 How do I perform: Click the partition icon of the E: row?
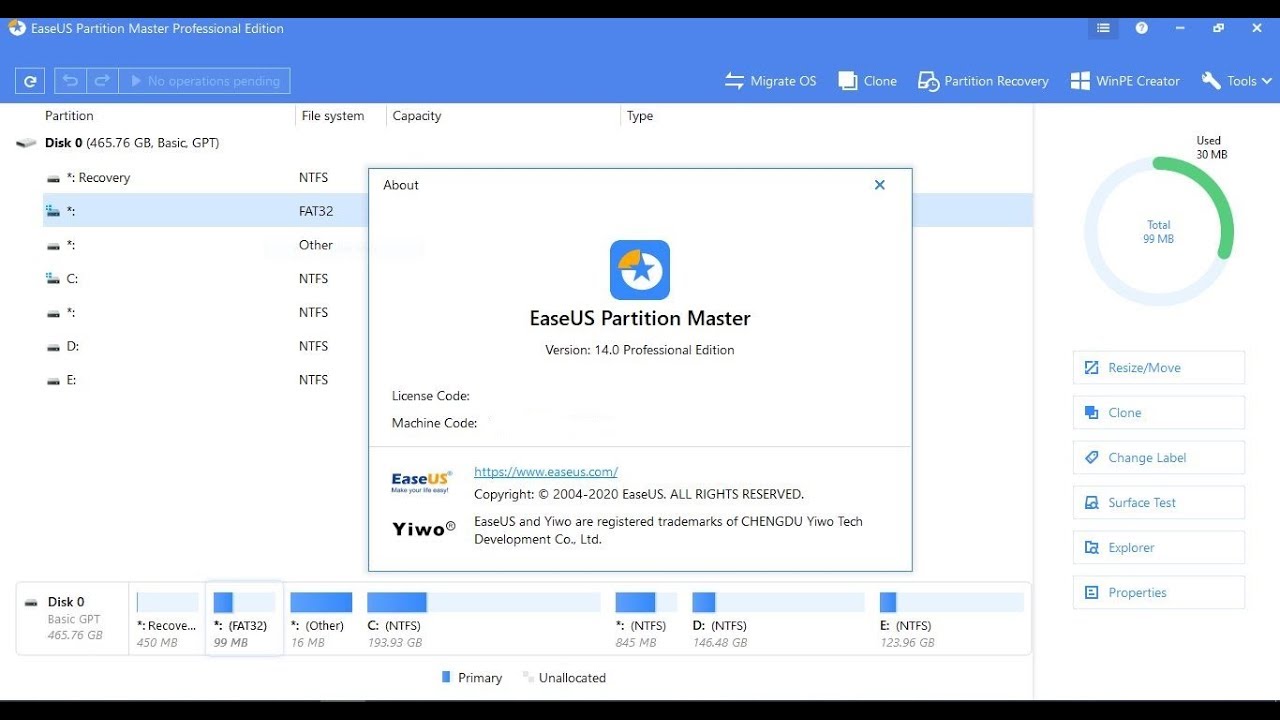[53, 381]
